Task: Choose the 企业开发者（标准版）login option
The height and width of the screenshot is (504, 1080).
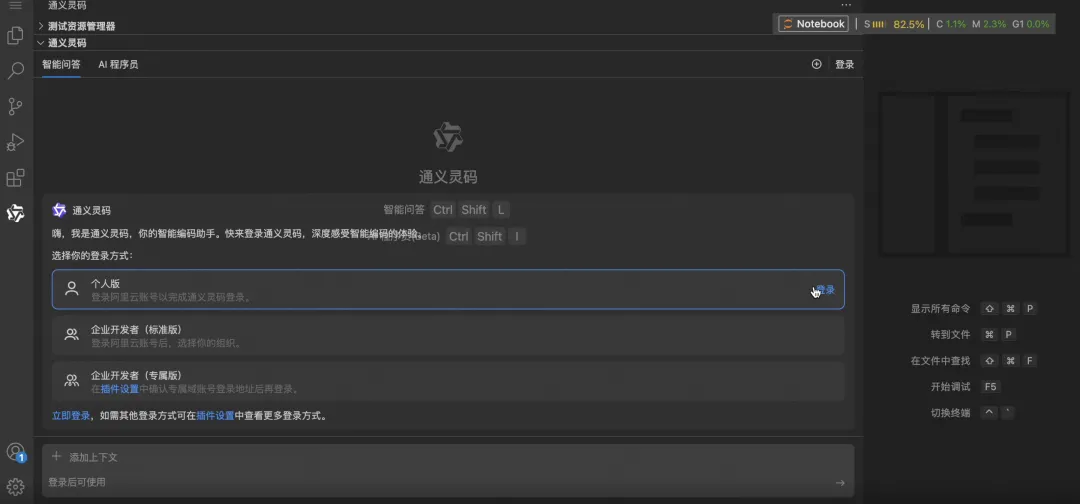Action: tap(448, 335)
